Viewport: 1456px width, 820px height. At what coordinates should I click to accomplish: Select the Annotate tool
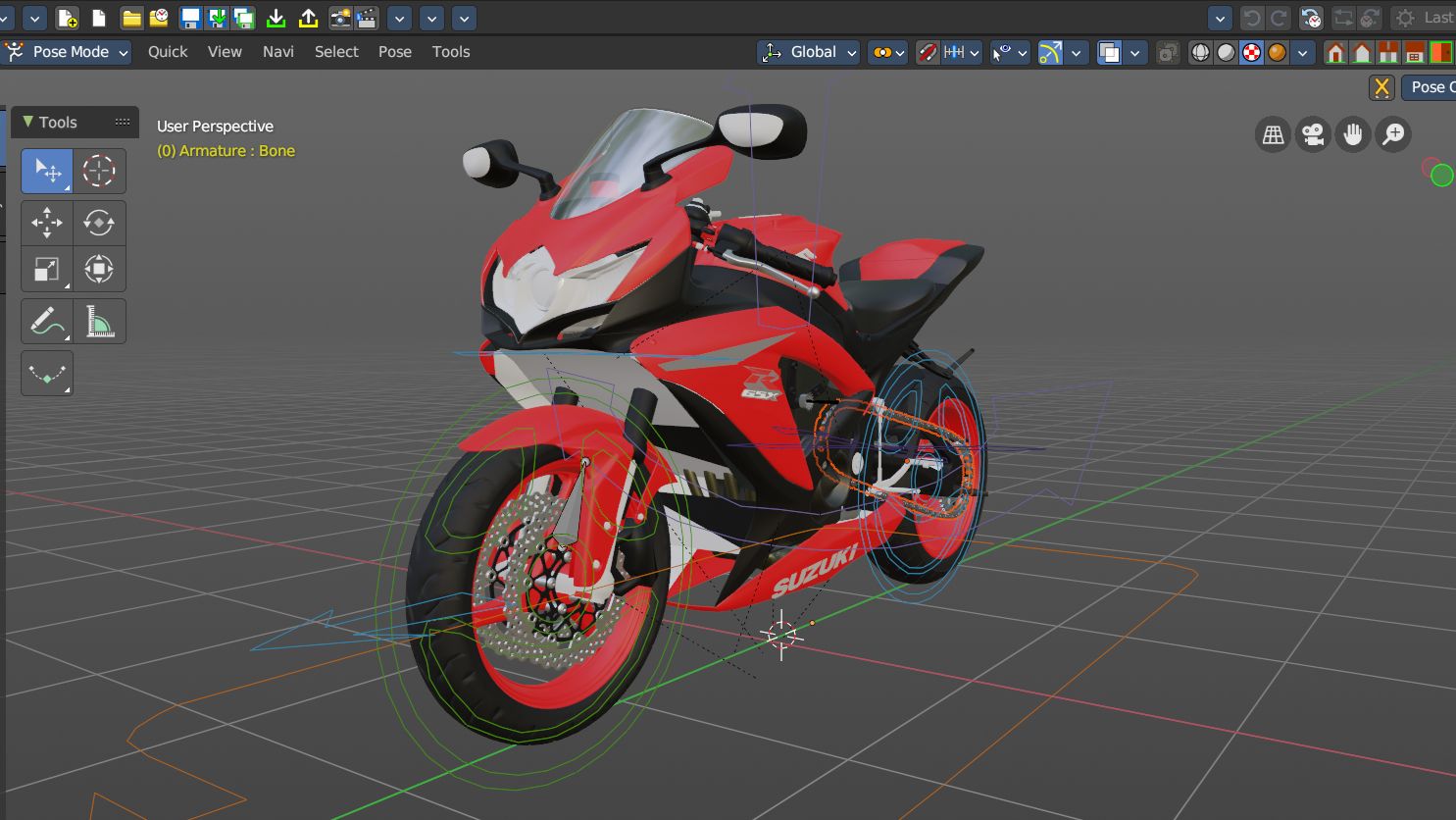[47, 321]
